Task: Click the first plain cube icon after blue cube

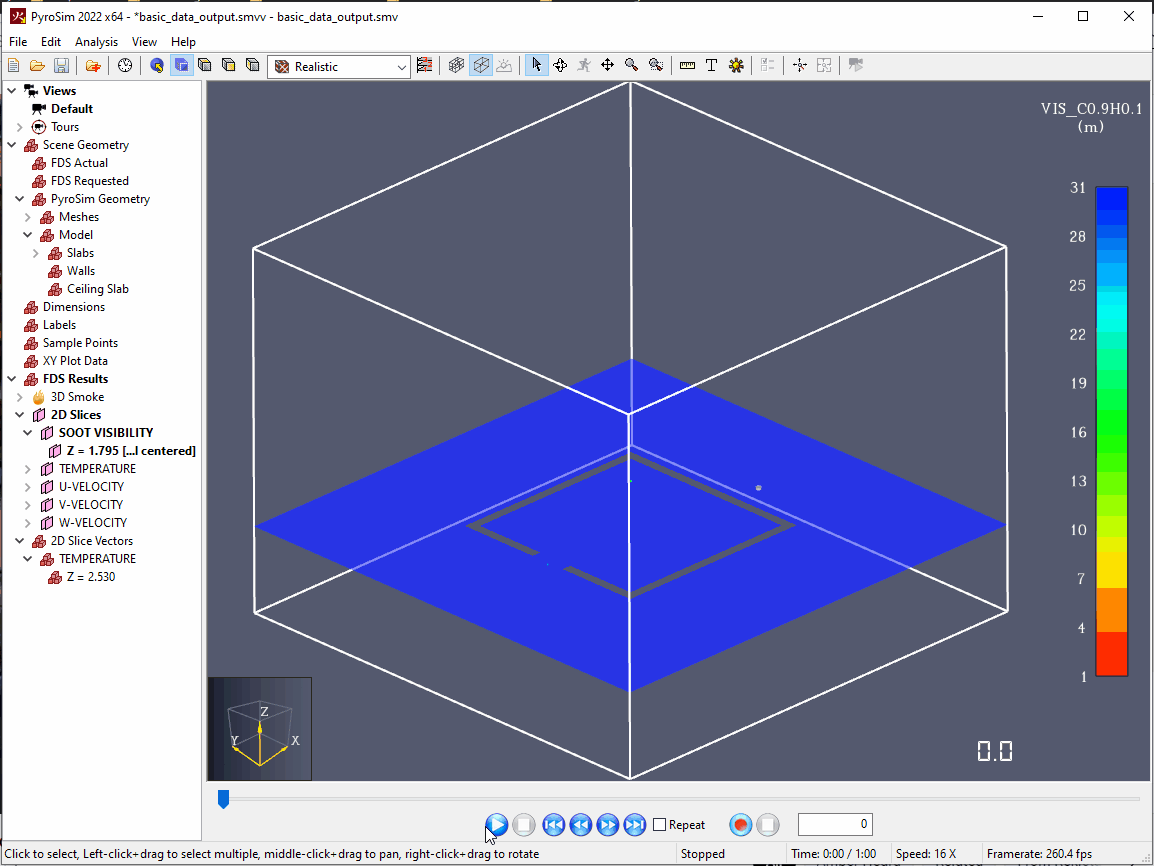Action: [205, 65]
